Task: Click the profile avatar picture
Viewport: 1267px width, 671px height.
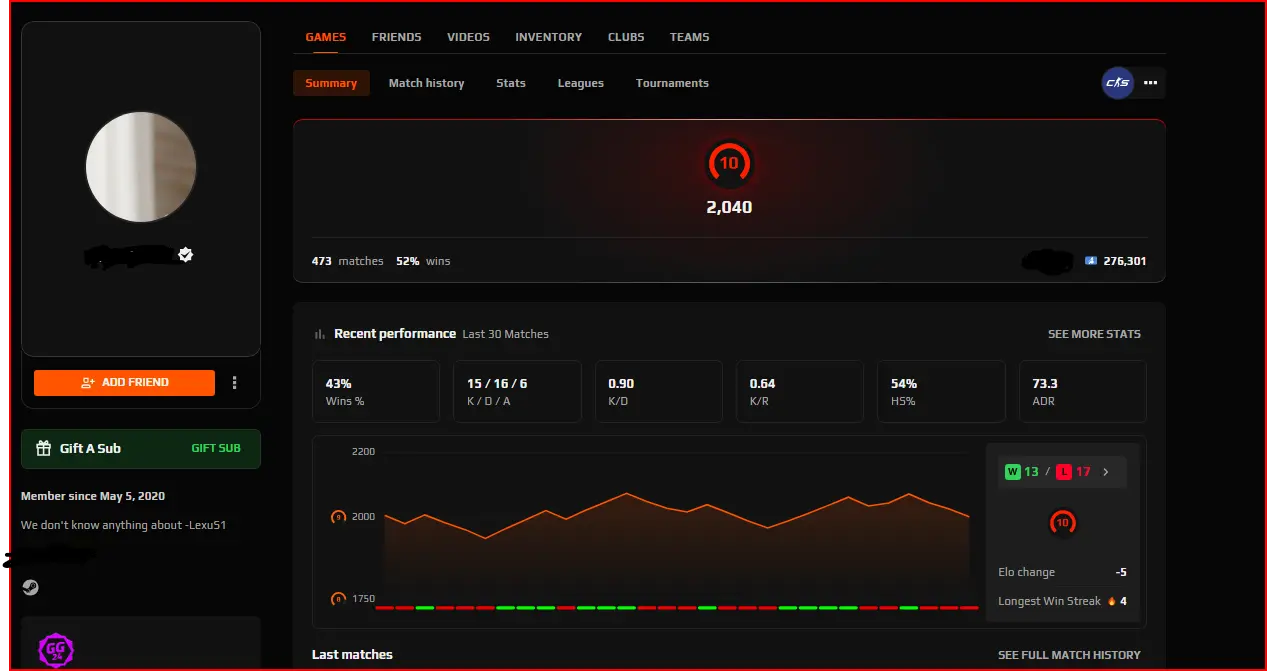Action: [141, 167]
